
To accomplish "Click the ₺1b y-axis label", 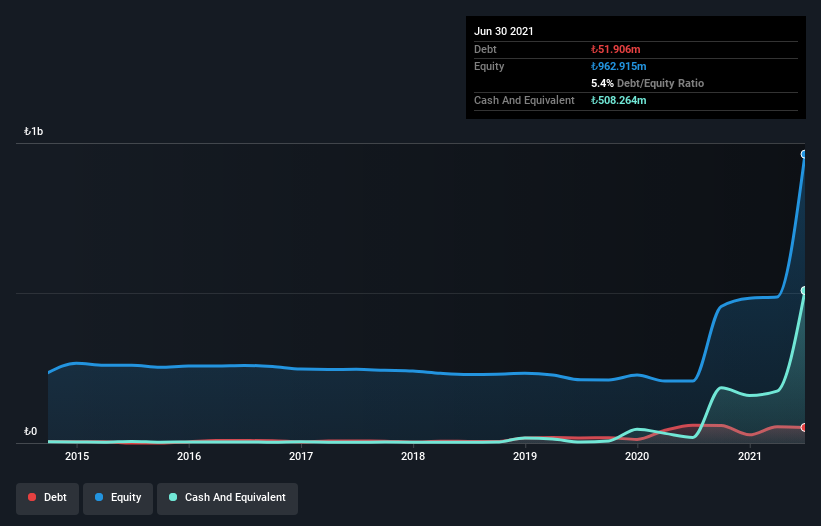I will [x=34, y=131].
